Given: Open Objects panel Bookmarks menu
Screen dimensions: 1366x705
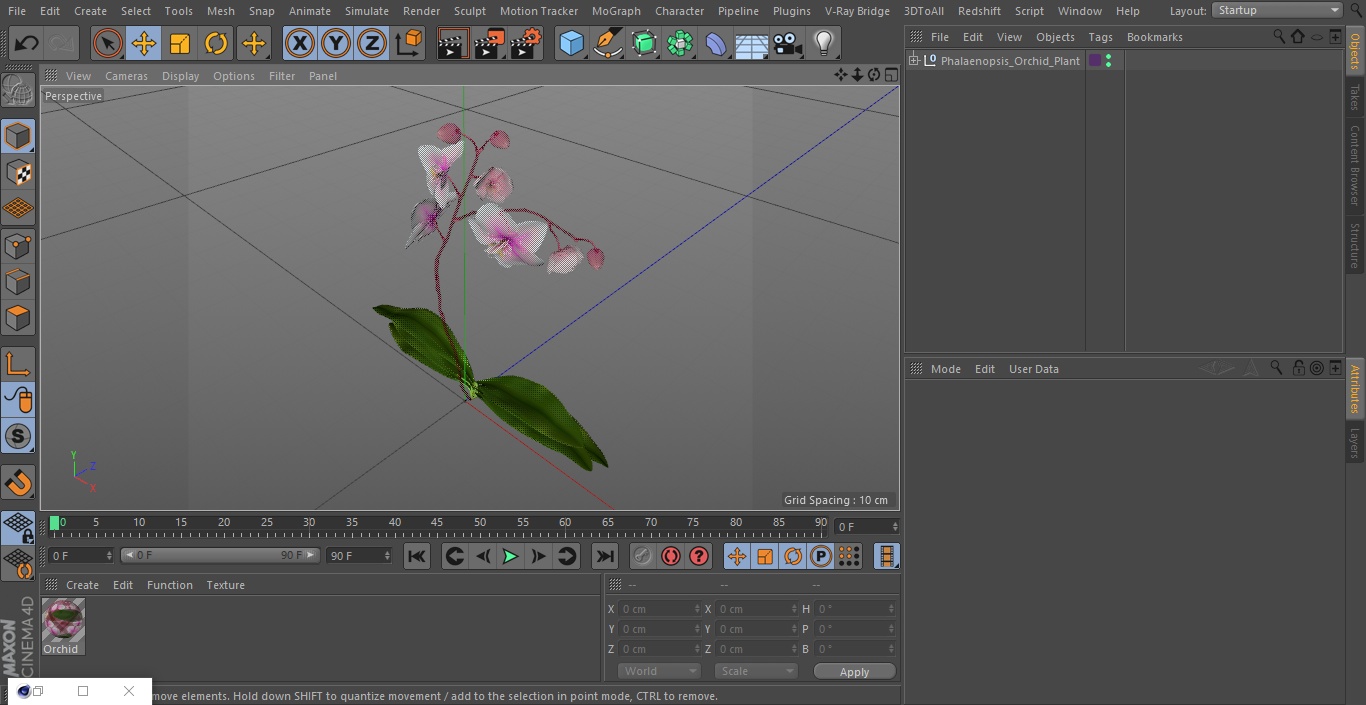Looking at the screenshot, I should (x=1155, y=37).
